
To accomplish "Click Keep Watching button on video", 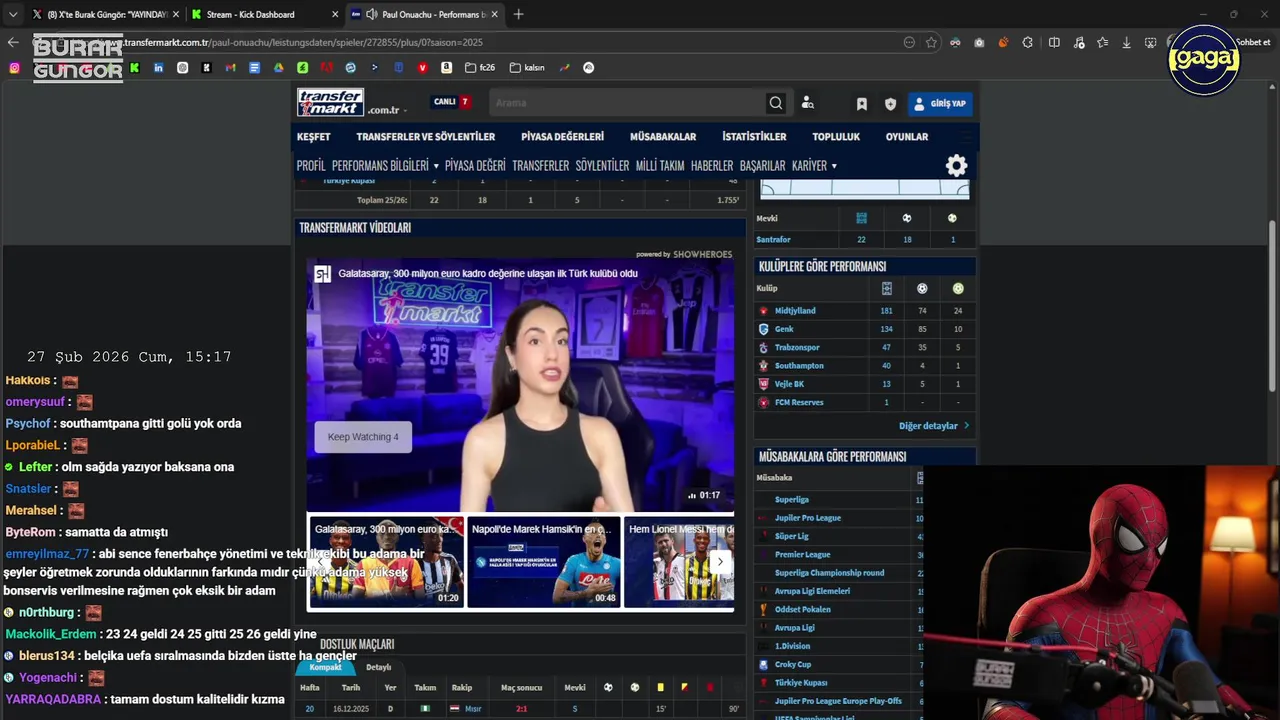I will (363, 437).
